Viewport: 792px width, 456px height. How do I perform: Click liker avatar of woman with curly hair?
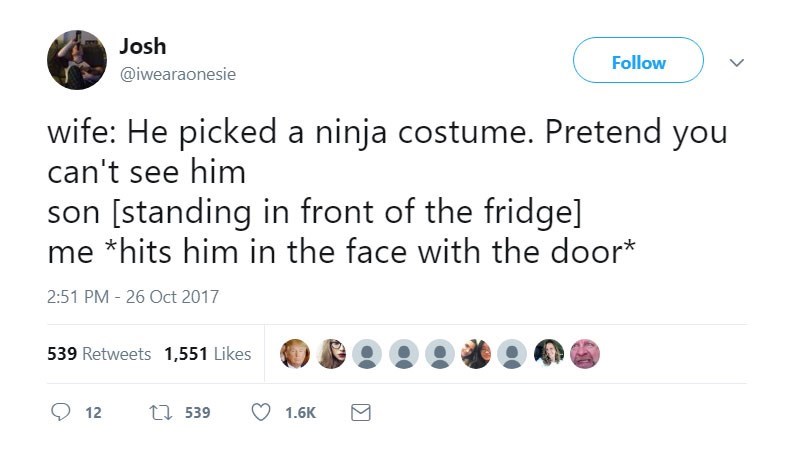click(x=549, y=354)
